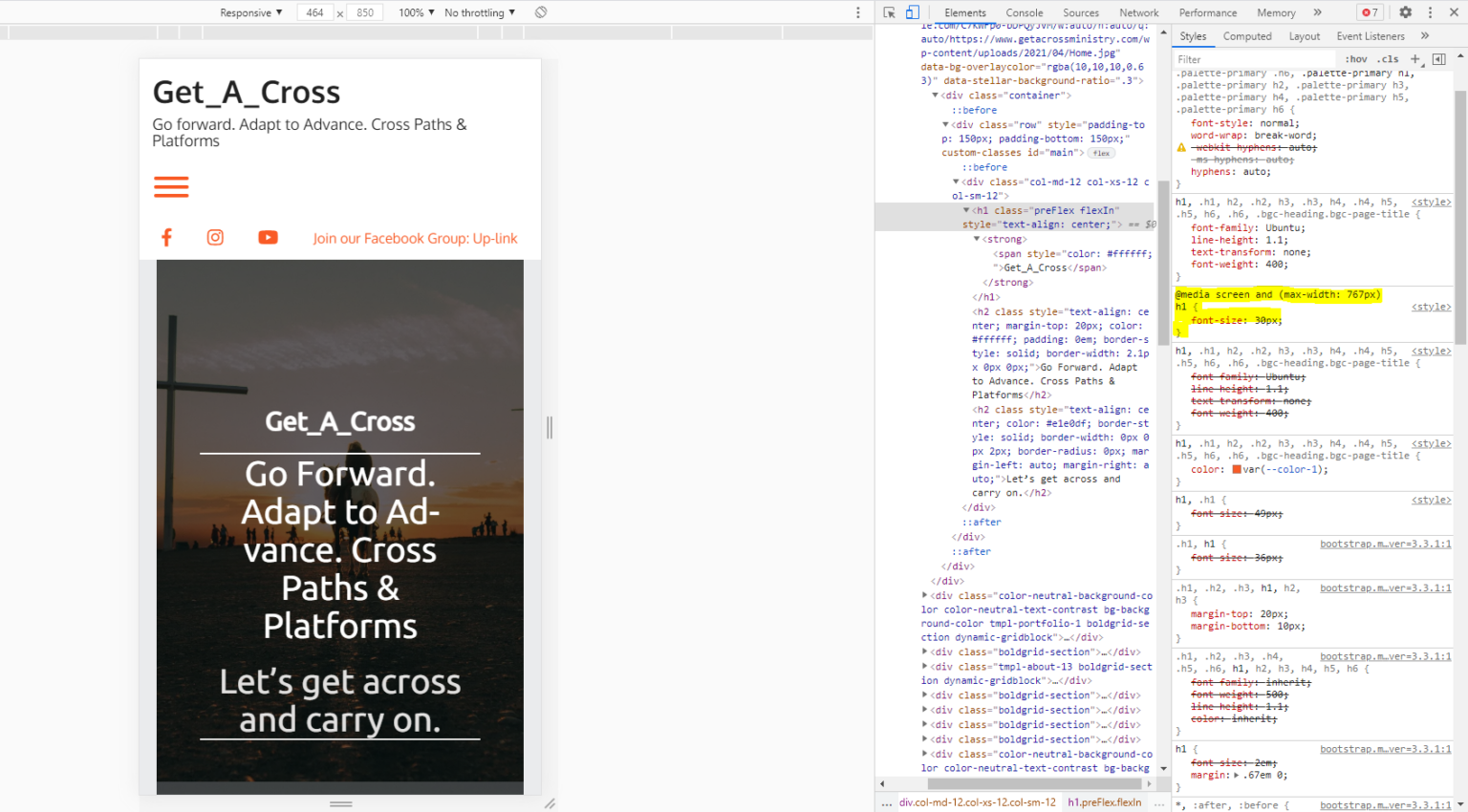Click the Instagram icon on the page

[x=215, y=237]
